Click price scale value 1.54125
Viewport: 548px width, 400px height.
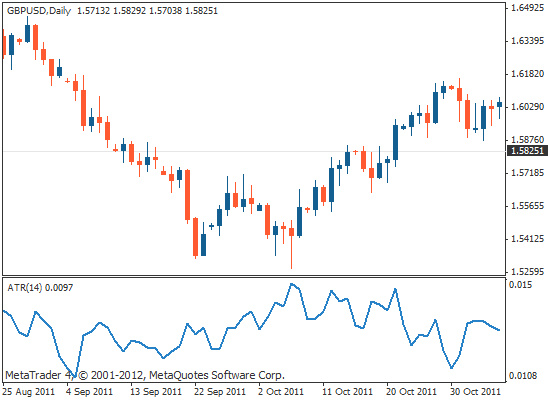pyautogui.click(x=527, y=239)
